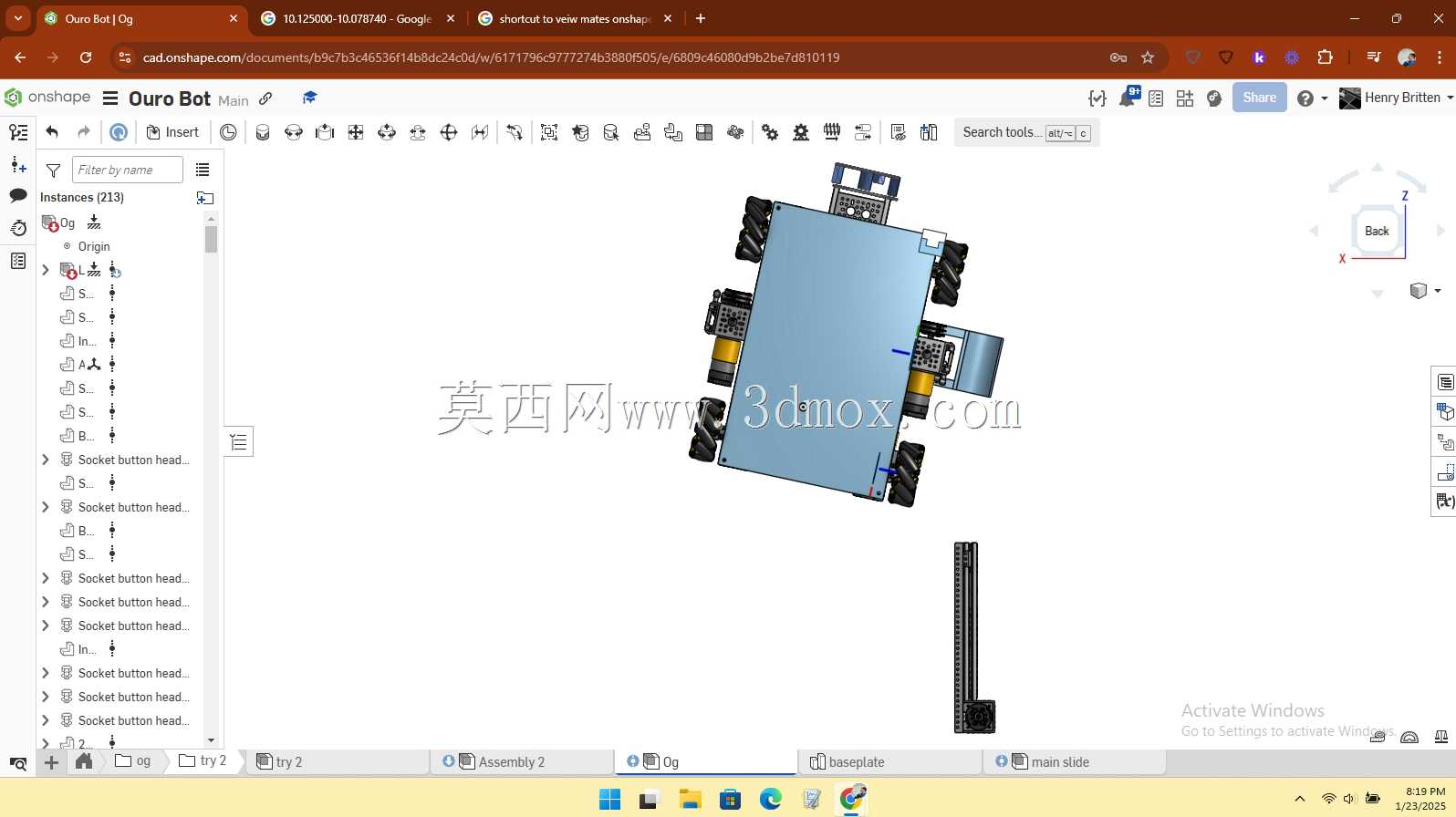Viewport: 1456px width, 817px height.
Task: Bookmark this page with the star icon
Action: (x=1148, y=57)
